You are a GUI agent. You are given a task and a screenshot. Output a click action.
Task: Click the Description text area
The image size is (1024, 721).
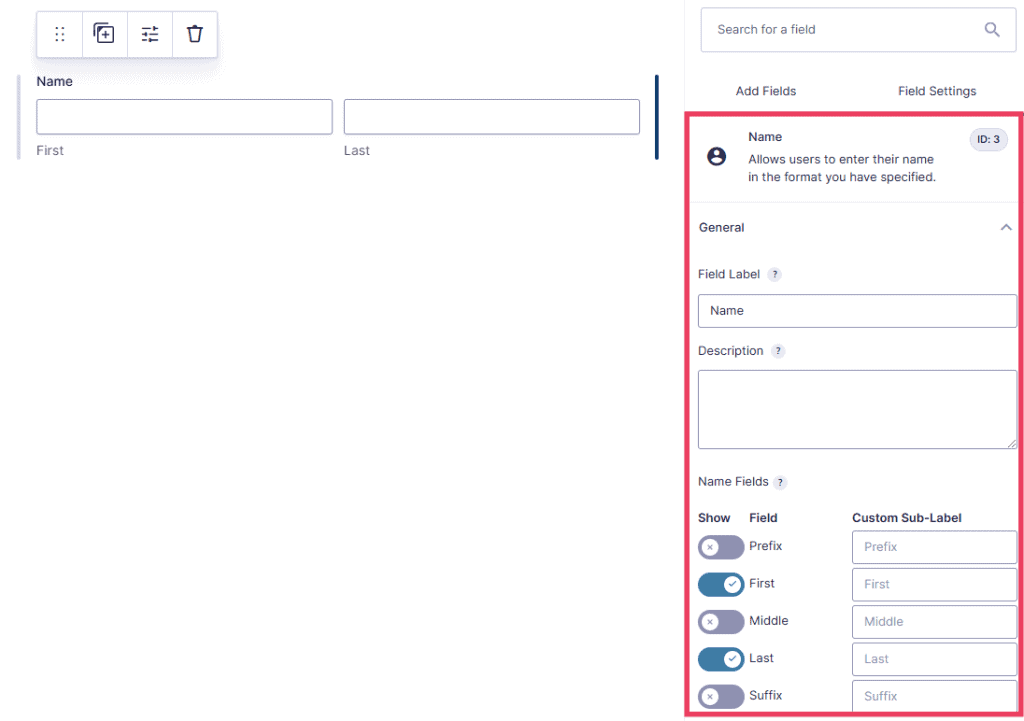point(857,409)
